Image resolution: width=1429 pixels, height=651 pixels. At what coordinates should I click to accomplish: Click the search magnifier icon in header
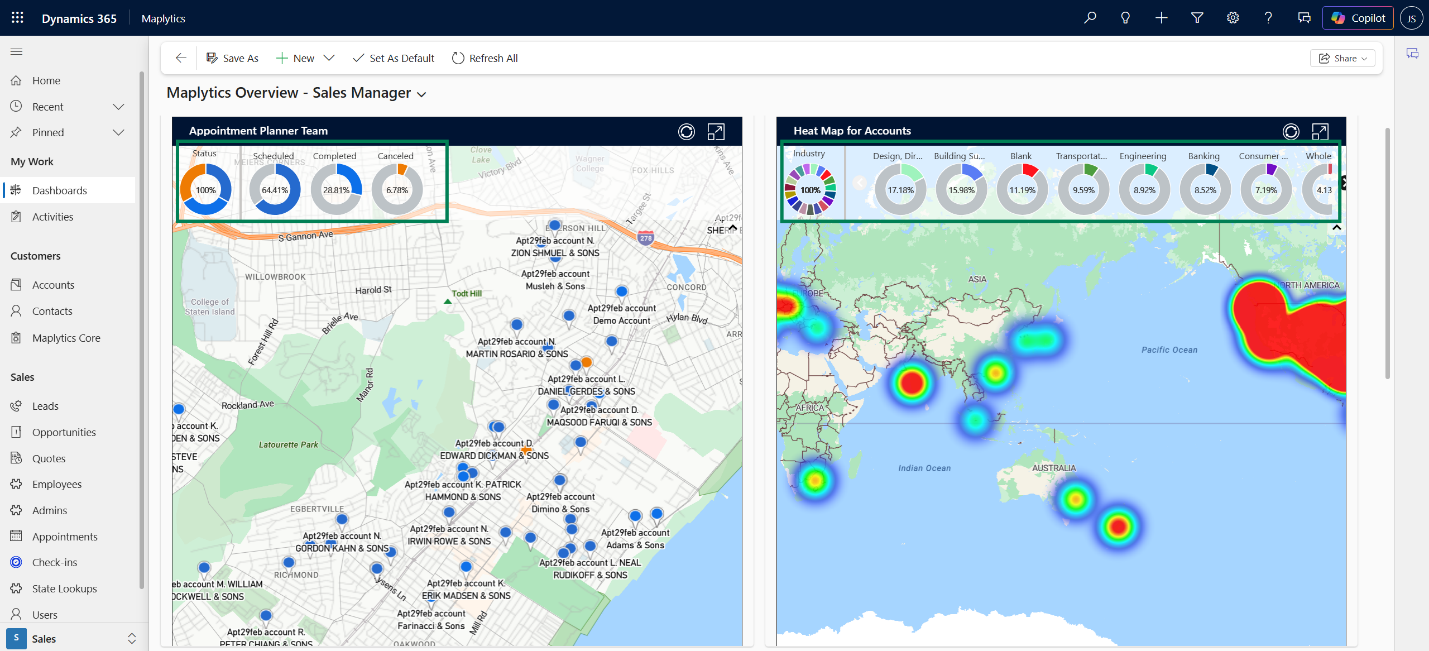(1090, 18)
